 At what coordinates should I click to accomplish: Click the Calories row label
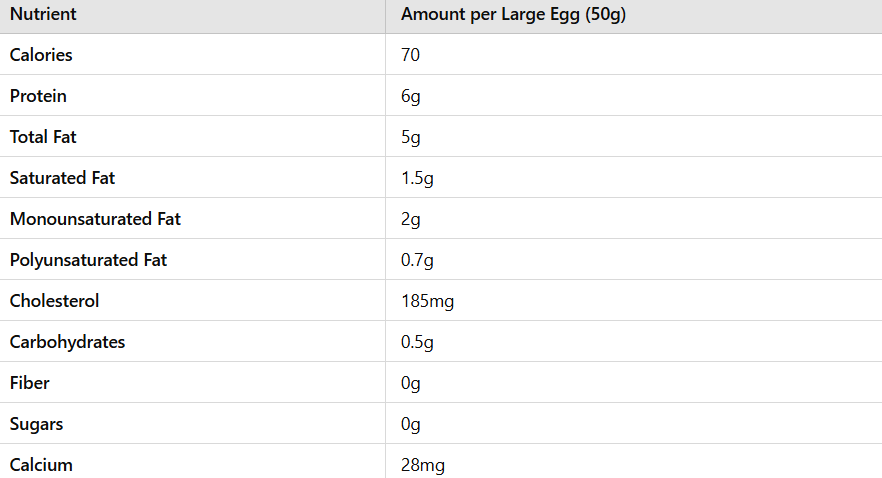41,55
